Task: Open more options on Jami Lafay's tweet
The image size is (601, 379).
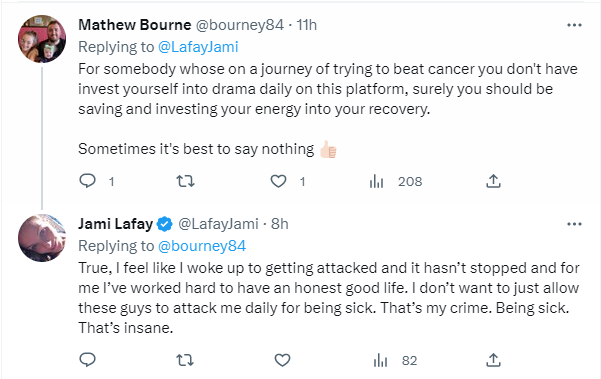Action: pos(574,224)
